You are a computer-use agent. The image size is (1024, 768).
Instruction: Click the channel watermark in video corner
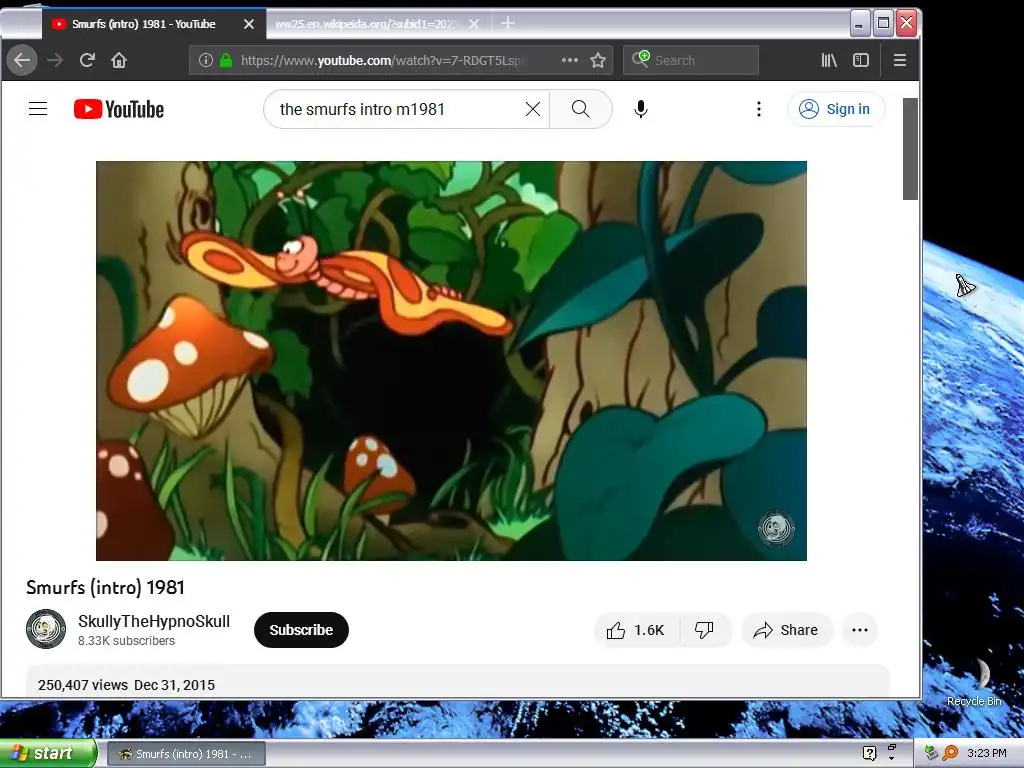pos(776,528)
